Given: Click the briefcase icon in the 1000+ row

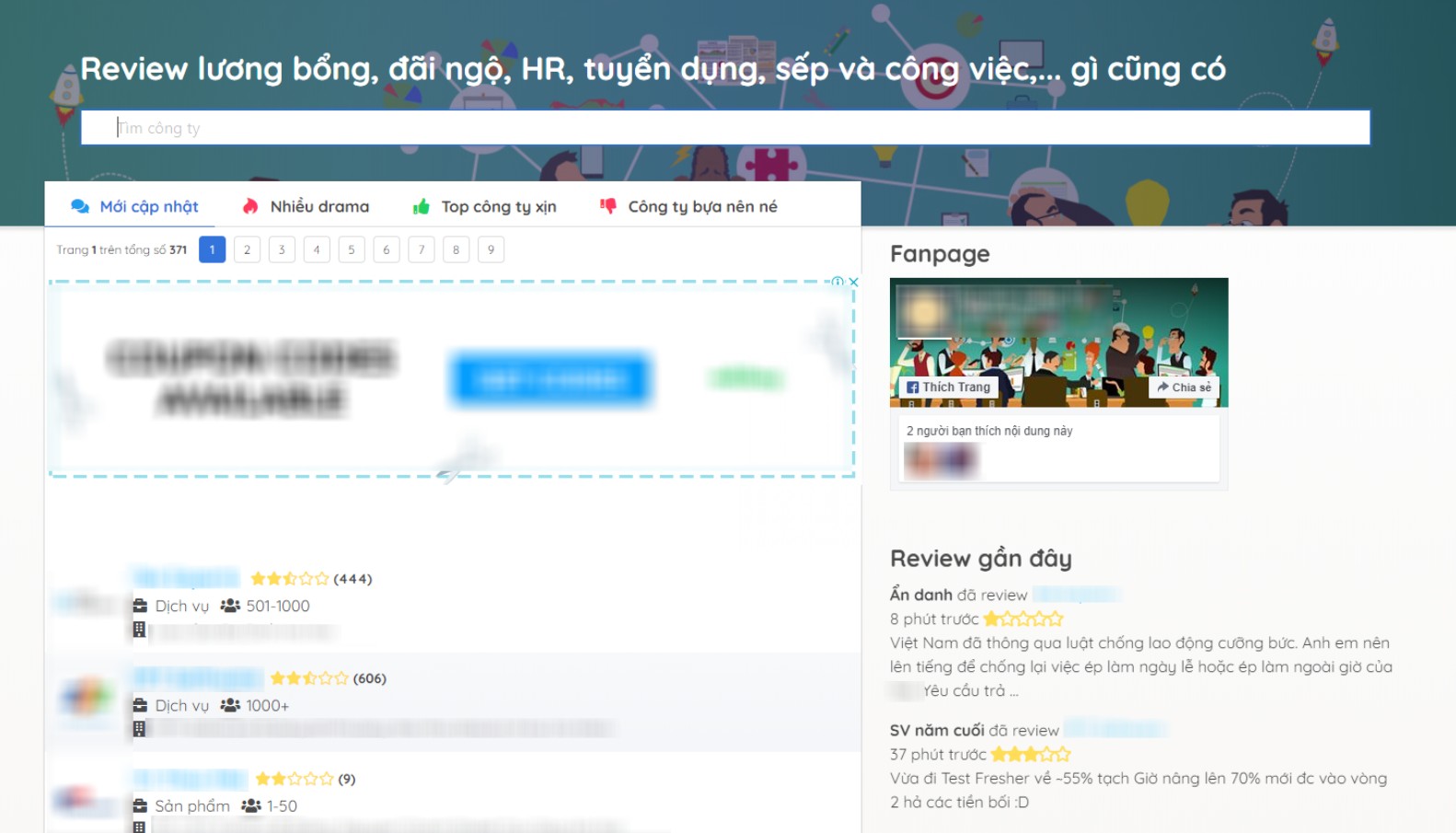Looking at the screenshot, I should (140, 705).
